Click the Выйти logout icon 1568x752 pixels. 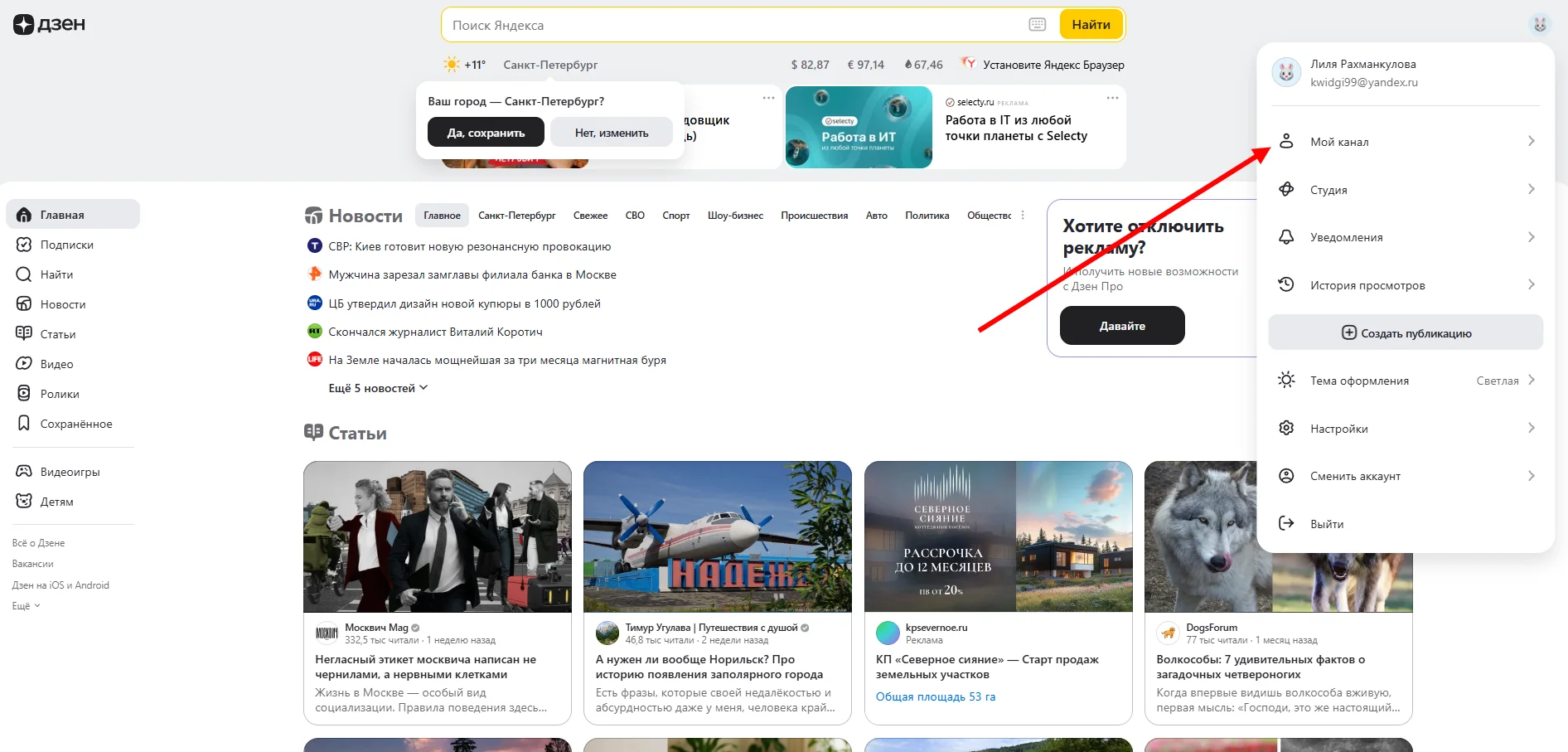pyautogui.click(x=1286, y=524)
